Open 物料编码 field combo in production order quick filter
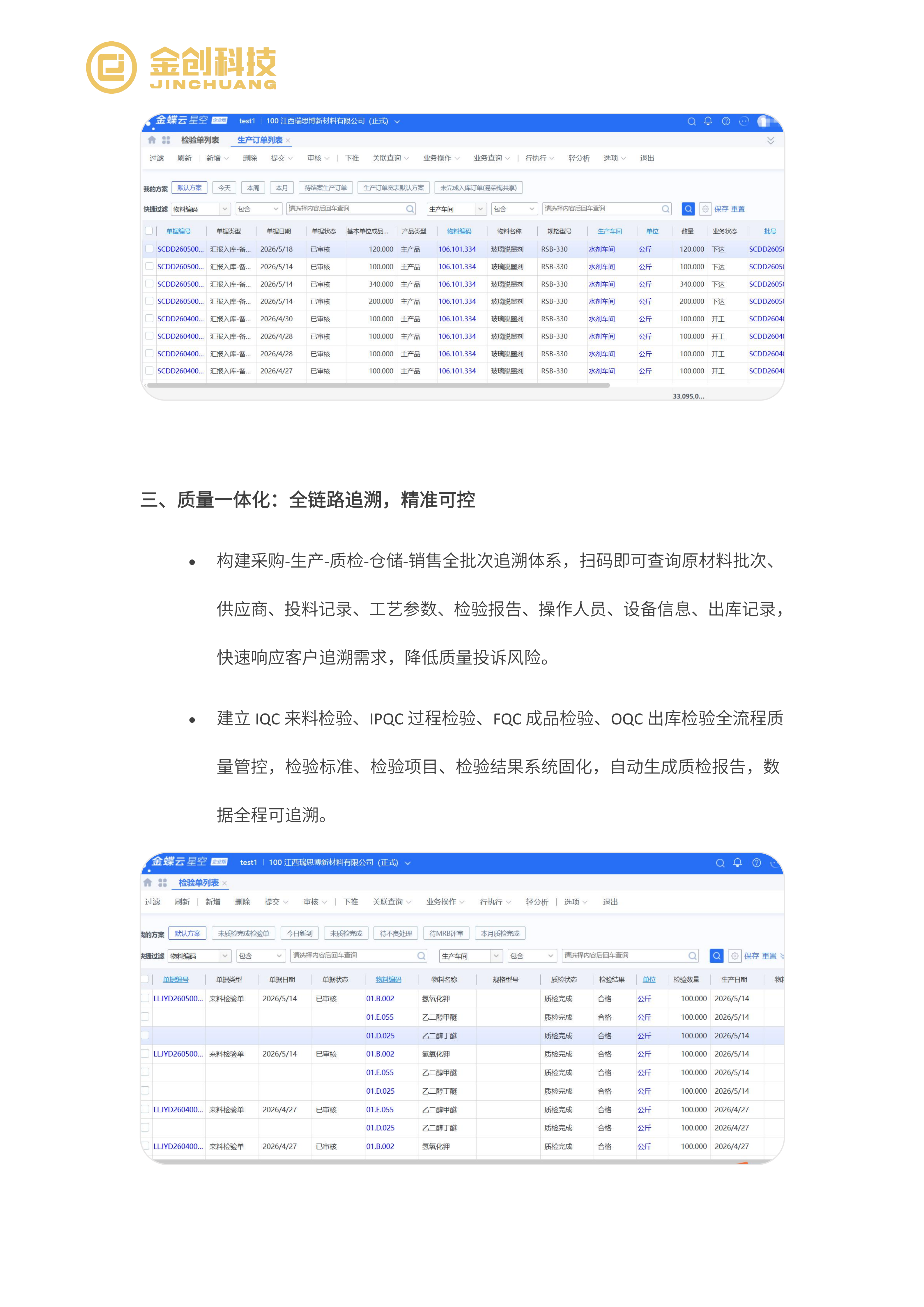Image resolution: width=924 pixels, height=1307 pixels. coord(201,210)
